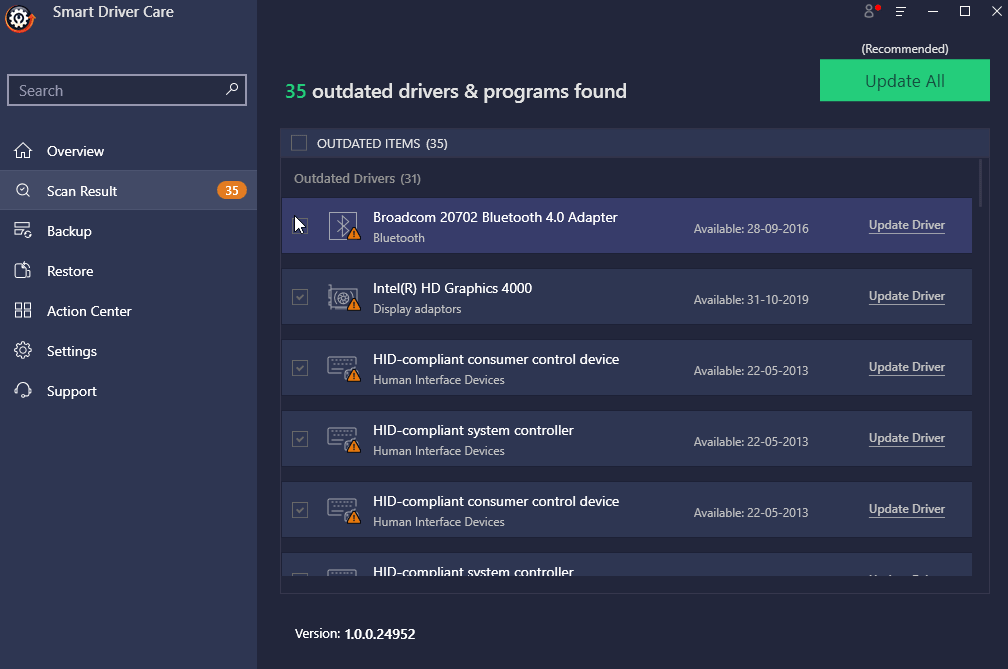The image size is (1008, 669).
Task: Click the Intel HD Graphics device icon
Action: [344, 298]
